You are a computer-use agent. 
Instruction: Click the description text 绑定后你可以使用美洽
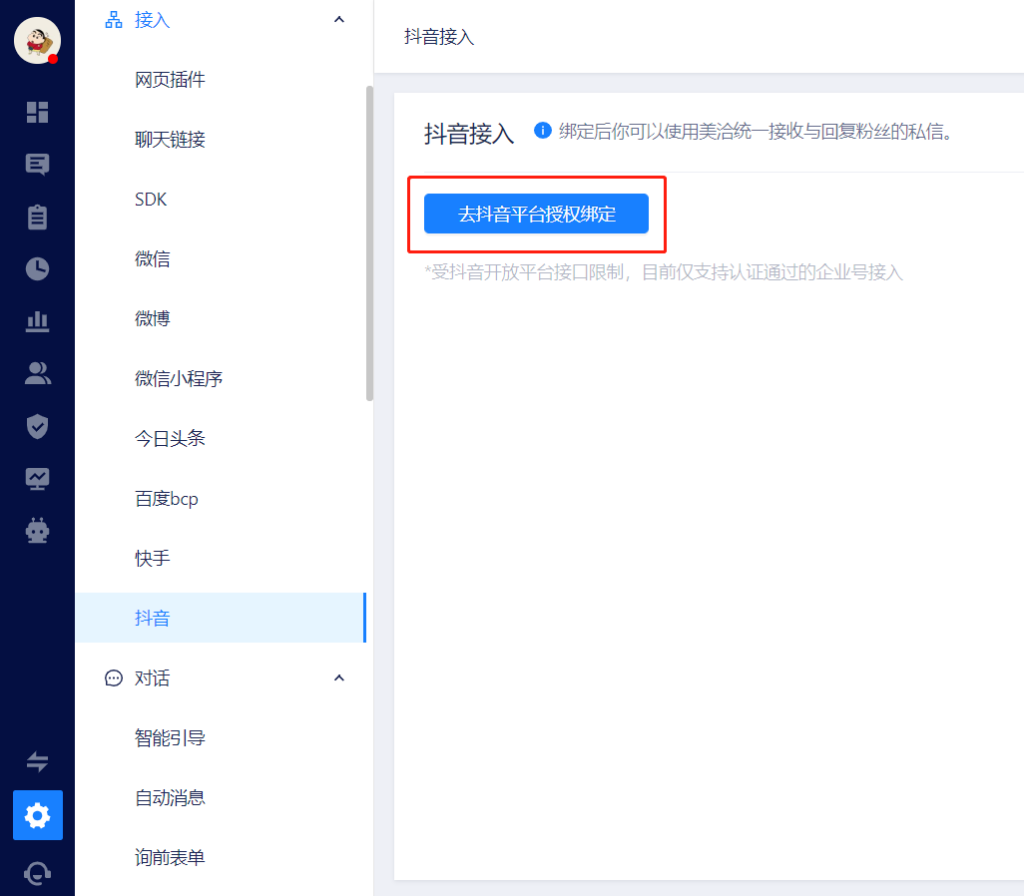[755, 131]
